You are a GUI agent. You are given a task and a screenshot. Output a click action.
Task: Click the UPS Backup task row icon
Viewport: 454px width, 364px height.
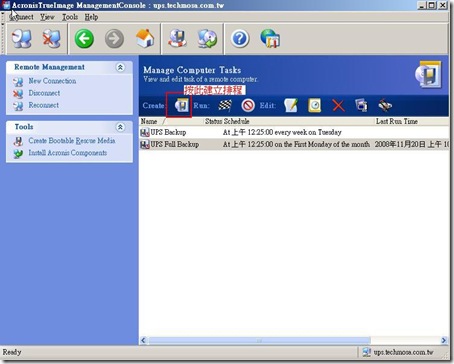(x=145, y=133)
